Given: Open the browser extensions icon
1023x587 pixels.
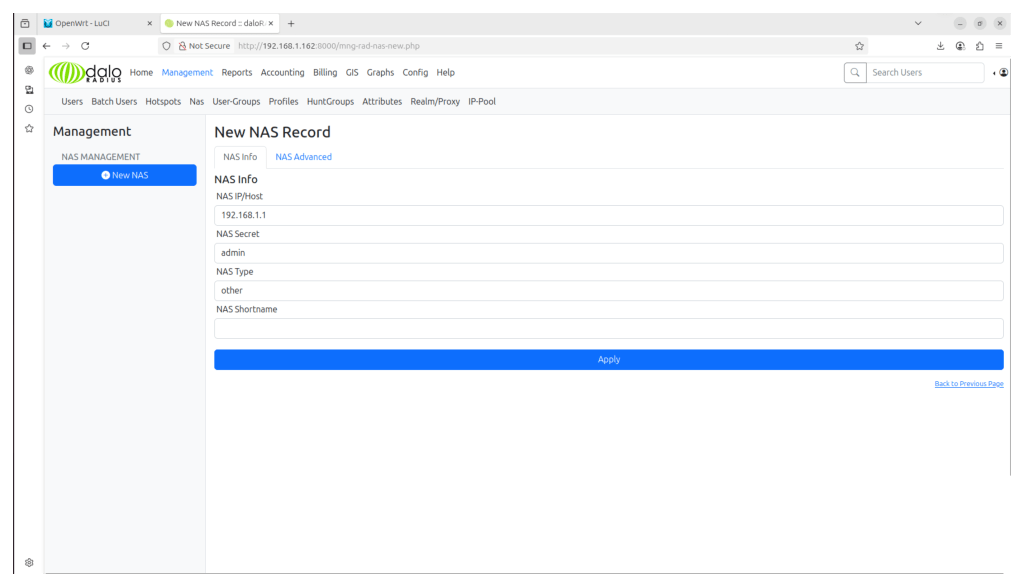Looking at the screenshot, I should (x=979, y=46).
